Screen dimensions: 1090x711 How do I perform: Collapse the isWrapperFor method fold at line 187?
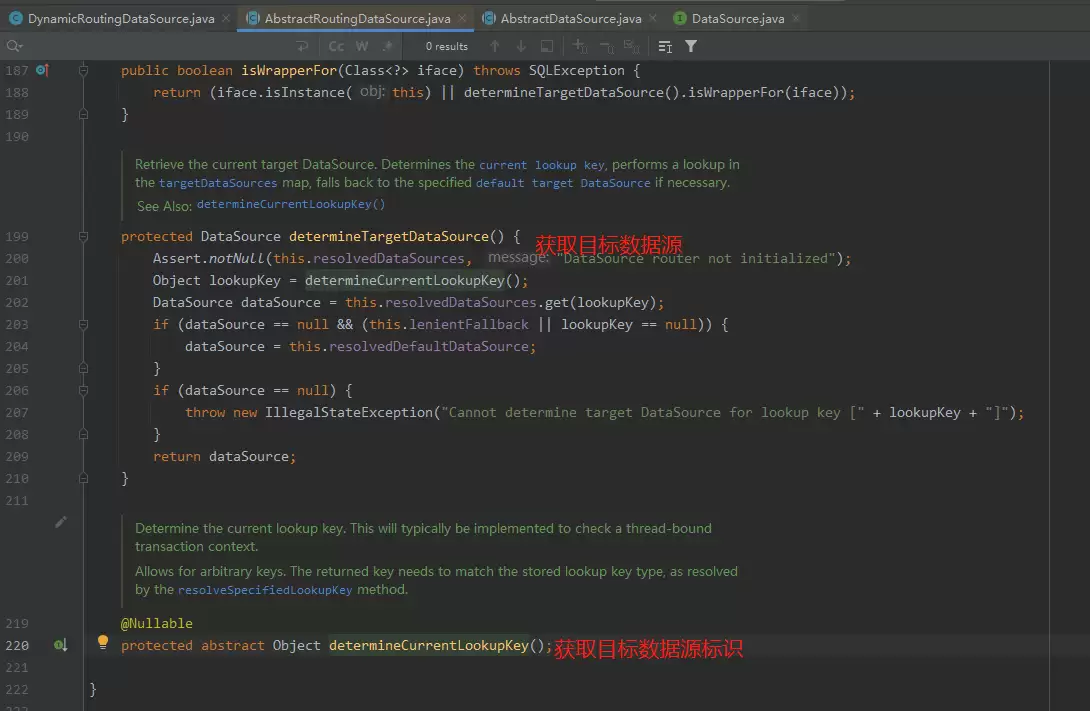83,70
